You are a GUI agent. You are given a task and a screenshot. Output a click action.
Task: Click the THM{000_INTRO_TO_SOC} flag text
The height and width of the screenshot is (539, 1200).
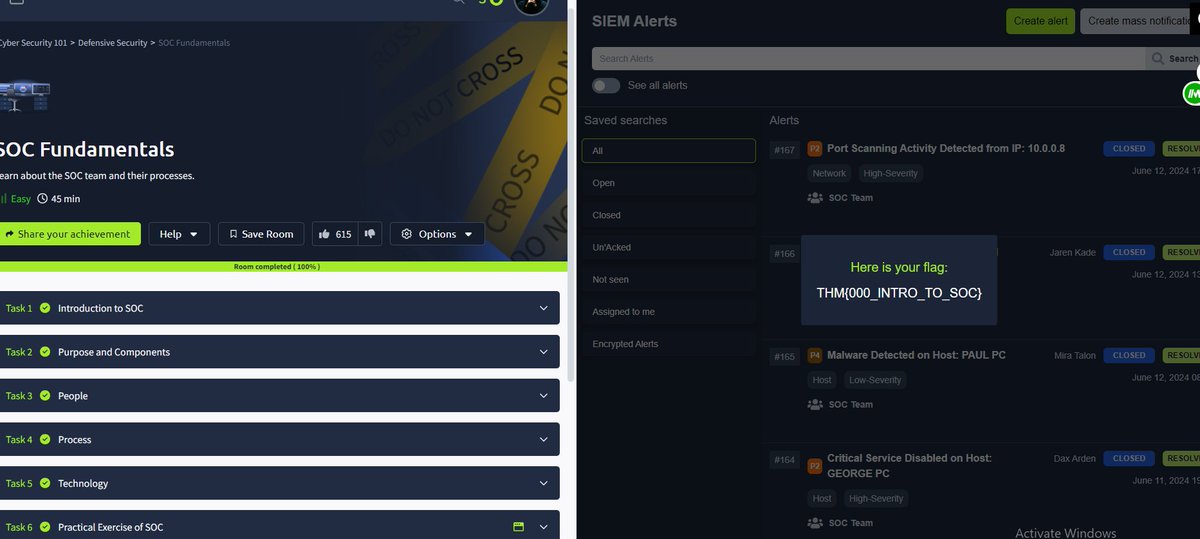pos(899,293)
